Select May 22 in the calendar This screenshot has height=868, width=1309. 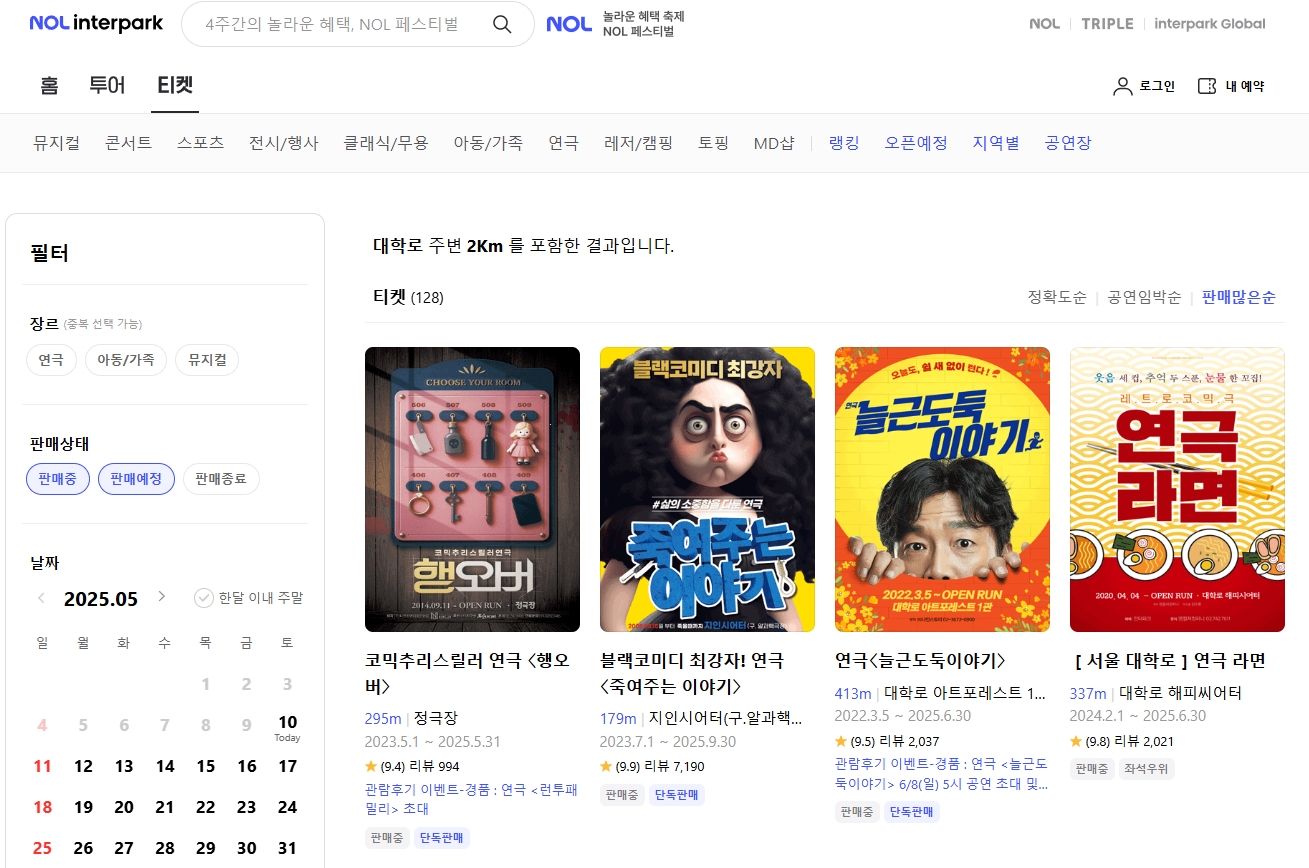205,807
